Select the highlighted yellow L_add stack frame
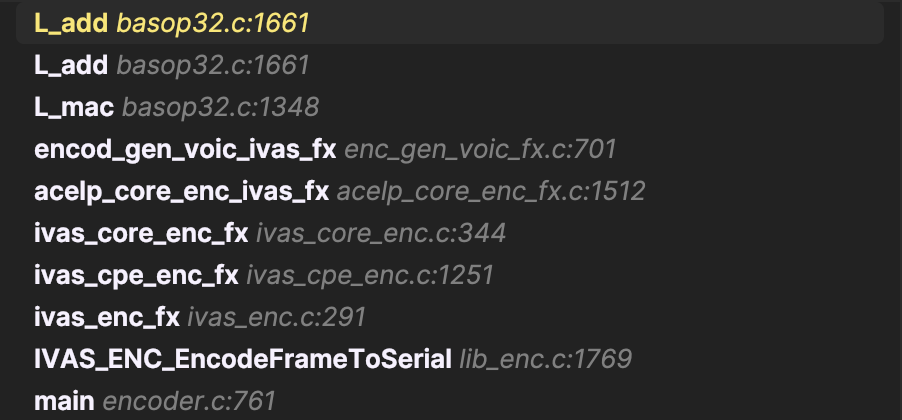The height and width of the screenshot is (420, 902). 71,25
